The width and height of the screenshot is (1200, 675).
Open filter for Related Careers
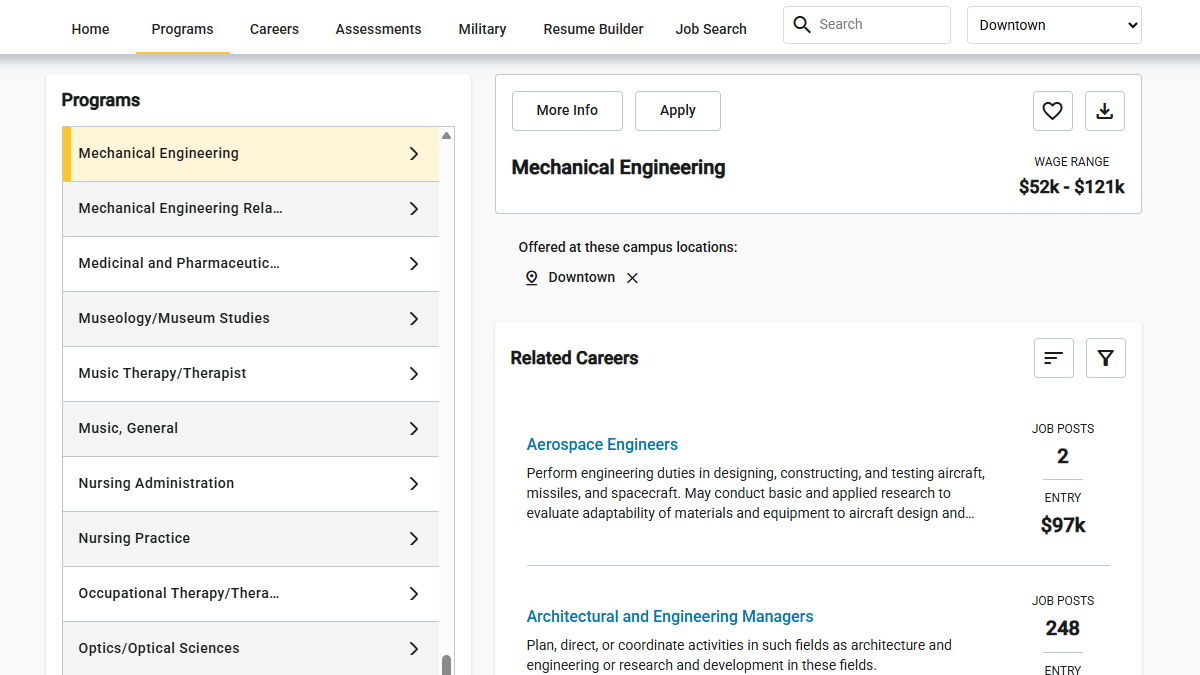point(1106,358)
